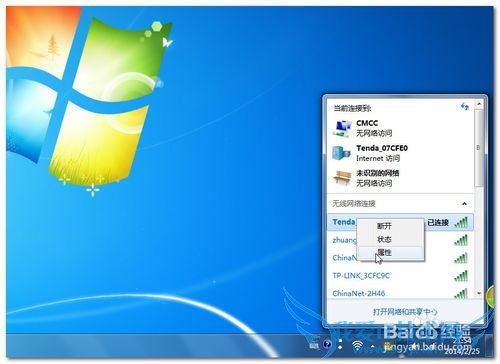Click the Tenda_07CFE0 network icon
500x364 pixels.
point(341,153)
